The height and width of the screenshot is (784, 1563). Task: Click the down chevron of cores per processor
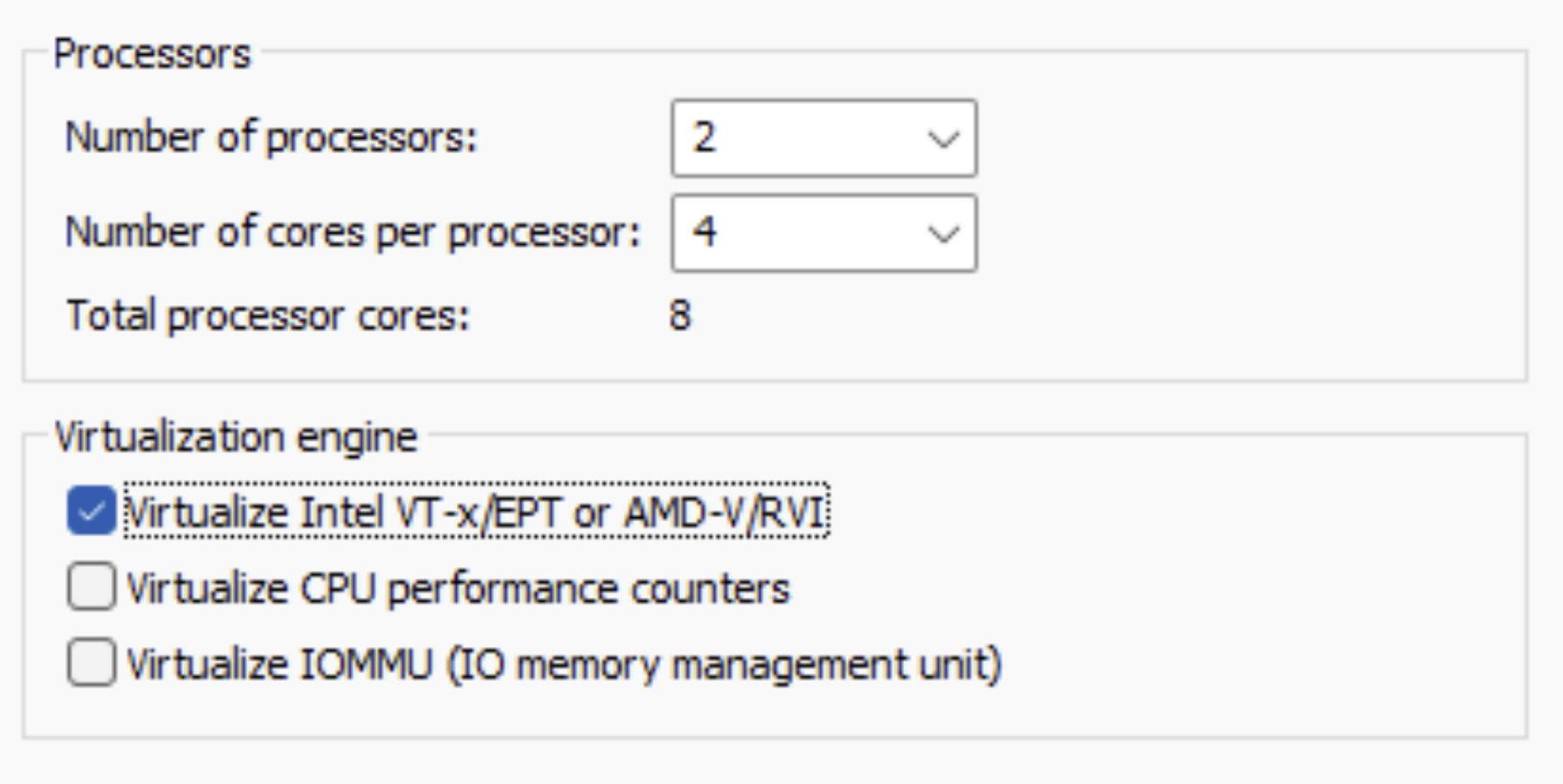943,234
